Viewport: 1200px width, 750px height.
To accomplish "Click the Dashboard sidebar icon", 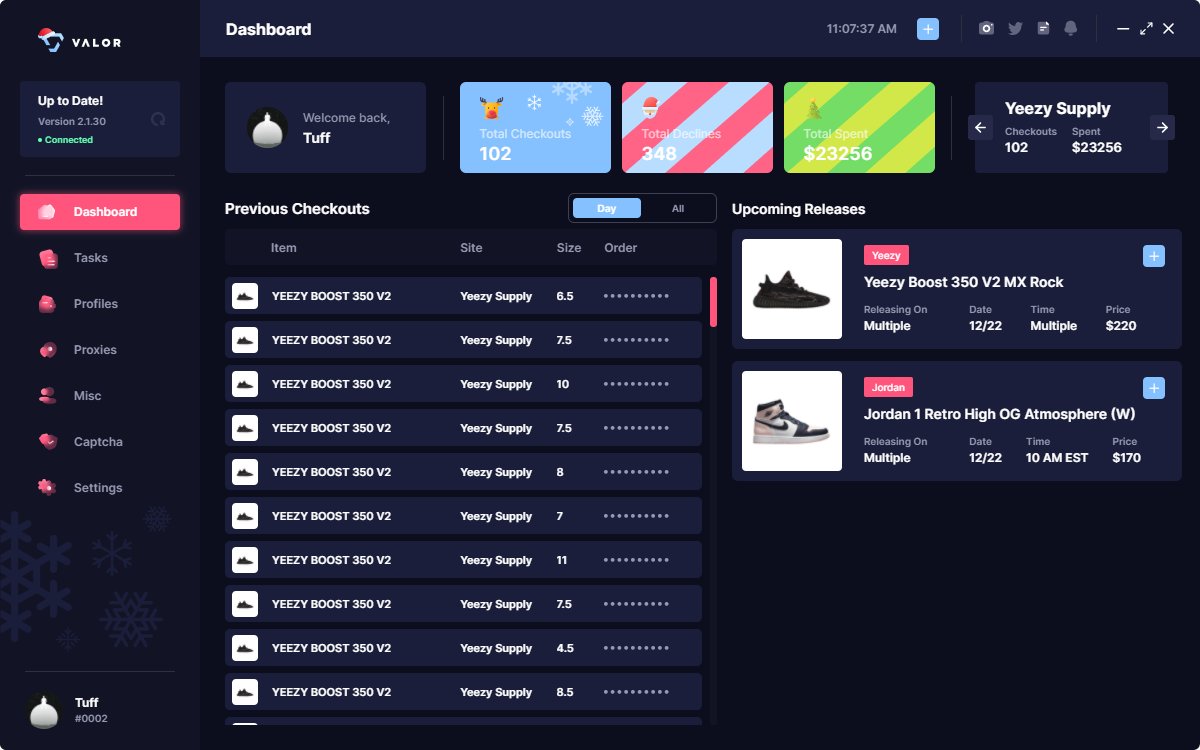I will click(x=46, y=212).
